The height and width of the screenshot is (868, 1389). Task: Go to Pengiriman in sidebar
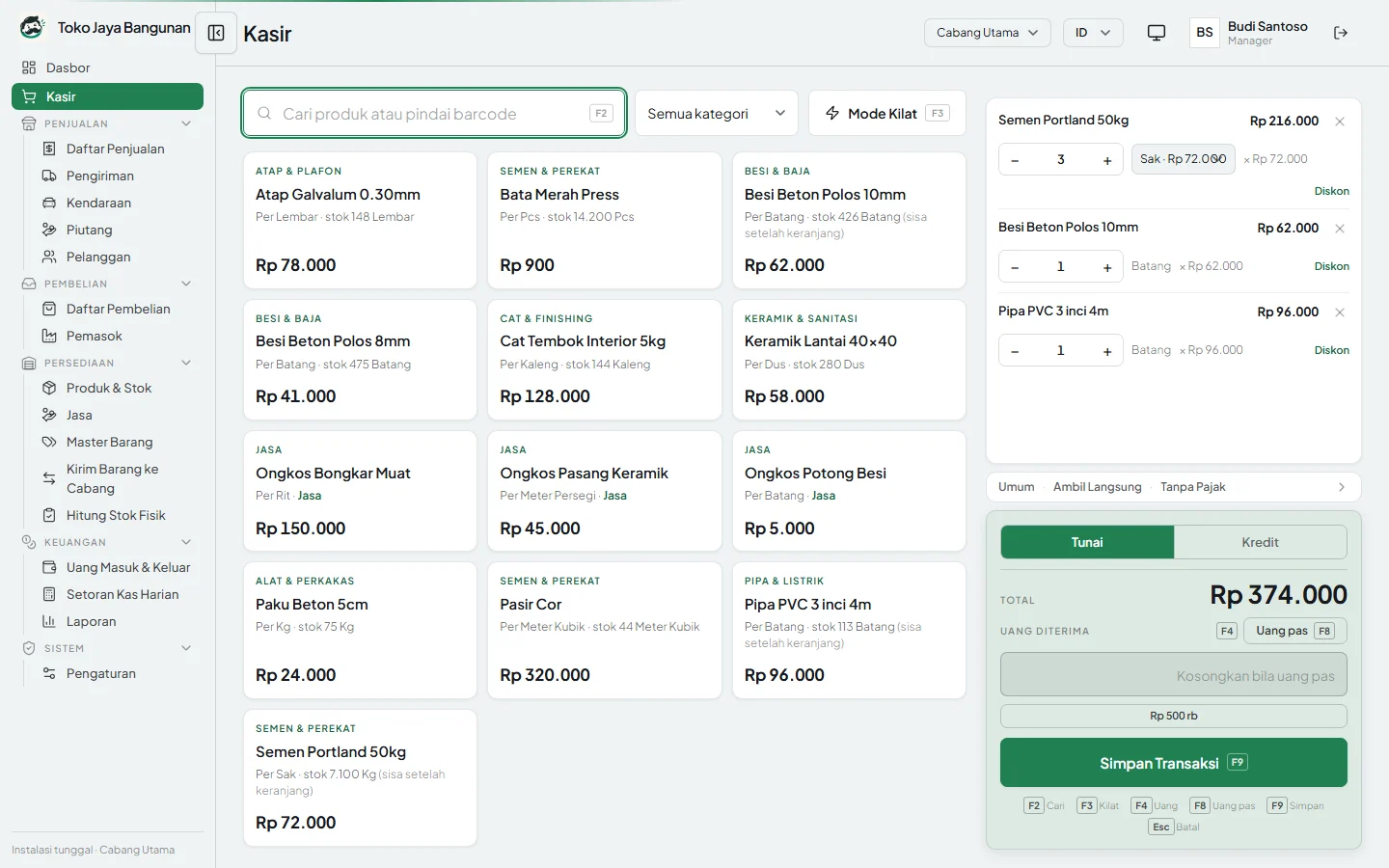tap(116, 176)
